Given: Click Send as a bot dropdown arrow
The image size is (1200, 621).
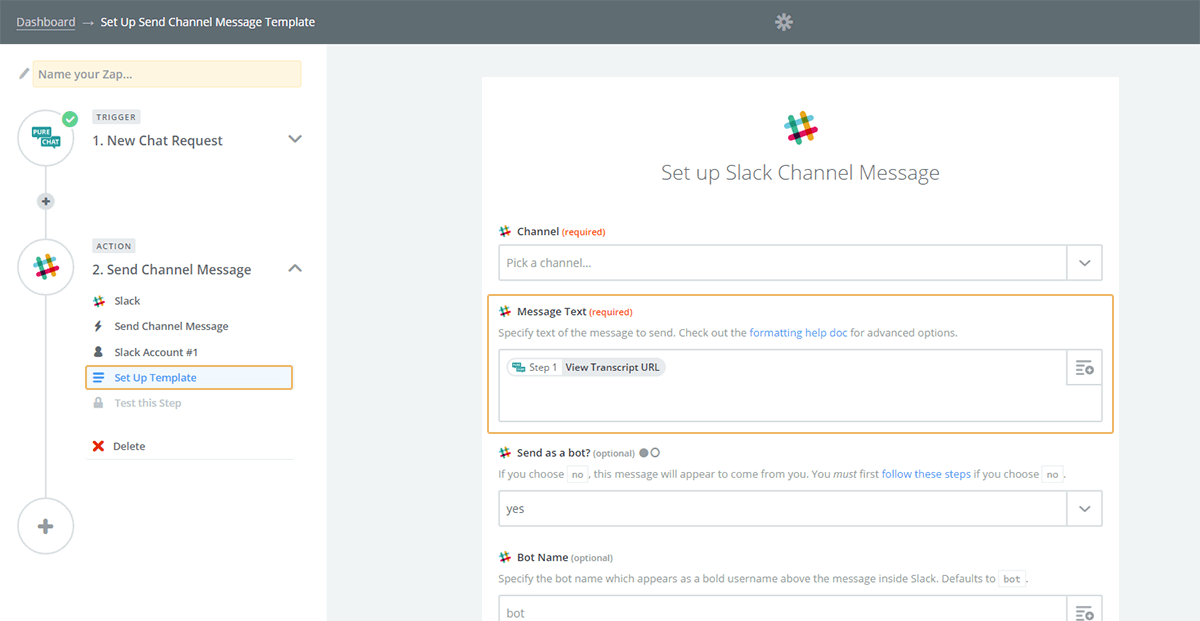Looking at the screenshot, I should 1085,508.
